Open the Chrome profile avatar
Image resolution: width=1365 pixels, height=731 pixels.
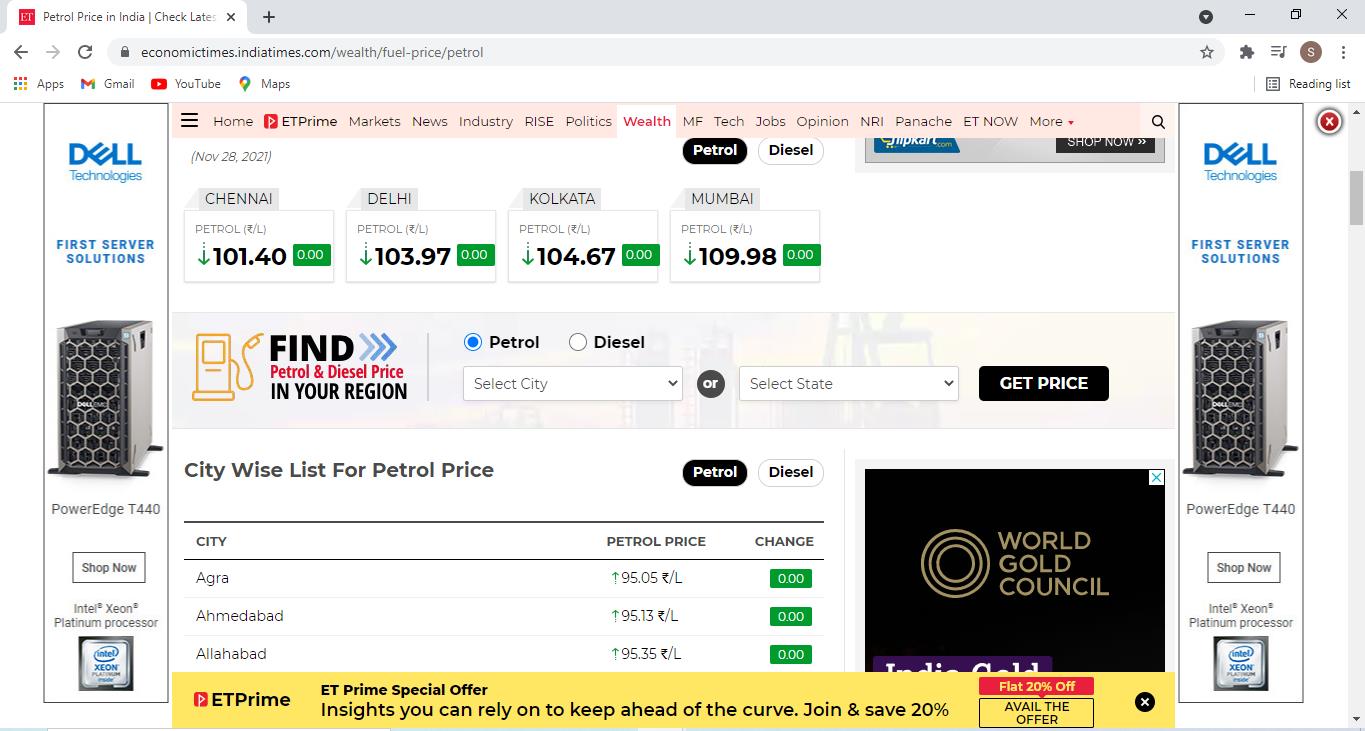pos(1311,52)
